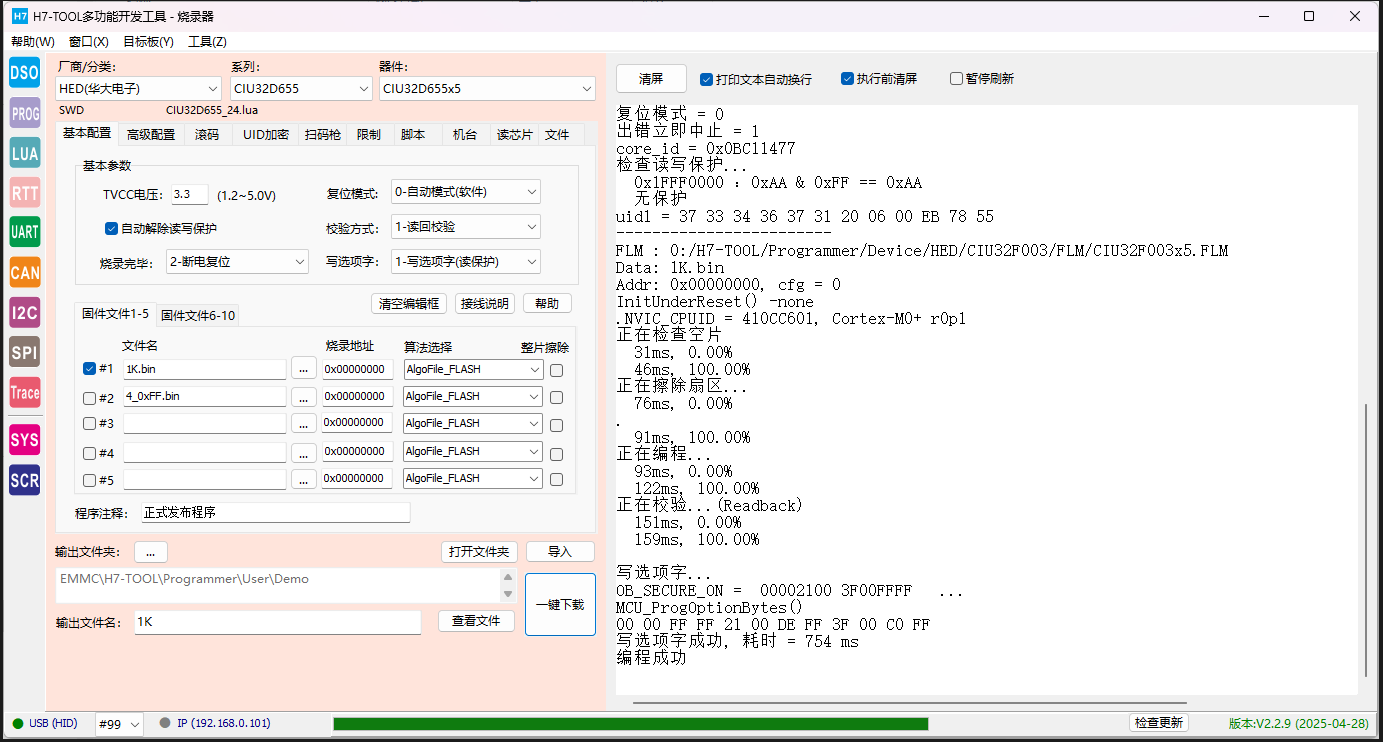Open the 写选项字 dropdown
1383x742 pixels.
click(x=466, y=262)
